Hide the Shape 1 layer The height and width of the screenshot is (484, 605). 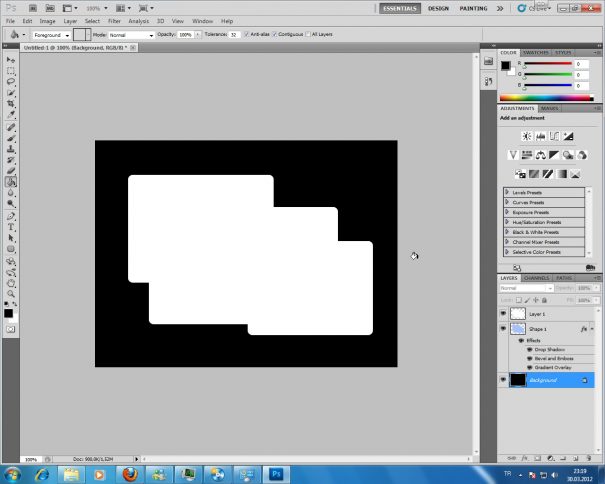(503, 328)
